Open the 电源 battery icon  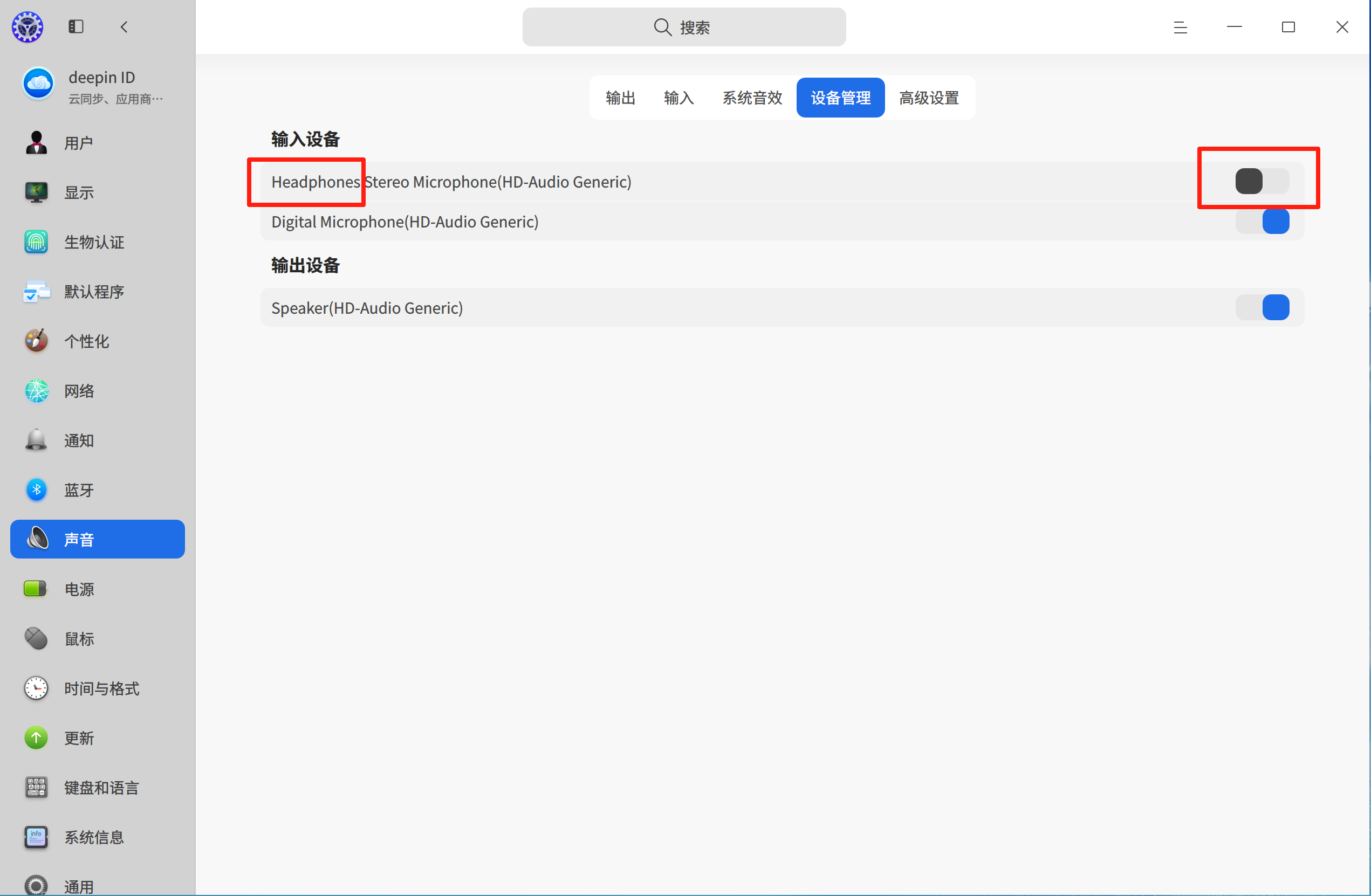(36, 589)
